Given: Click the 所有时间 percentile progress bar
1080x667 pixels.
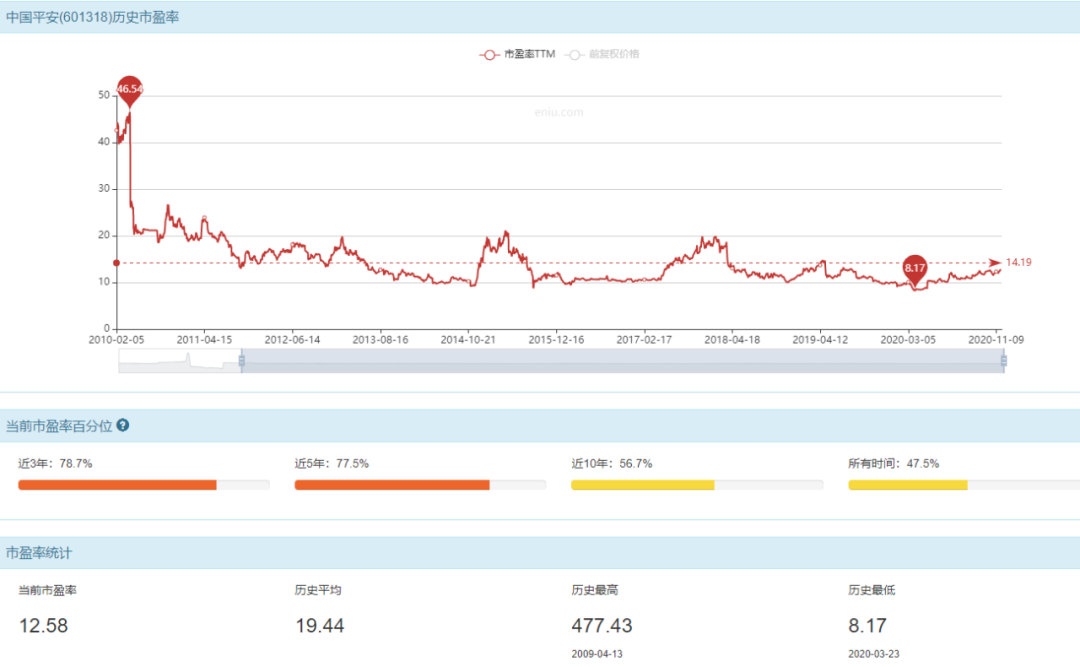Looking at the screenshot, I should point(964,485).
